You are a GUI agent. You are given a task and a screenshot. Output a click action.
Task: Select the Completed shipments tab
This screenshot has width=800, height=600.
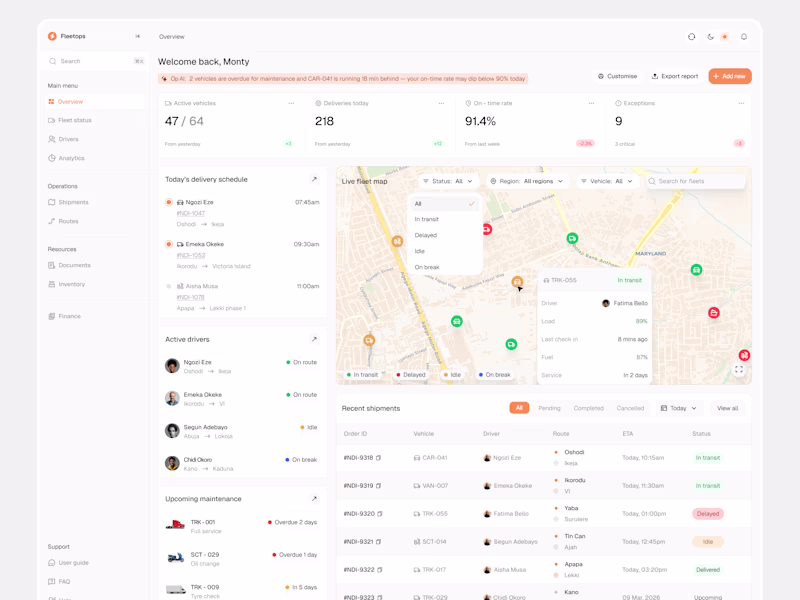point(588,408)
